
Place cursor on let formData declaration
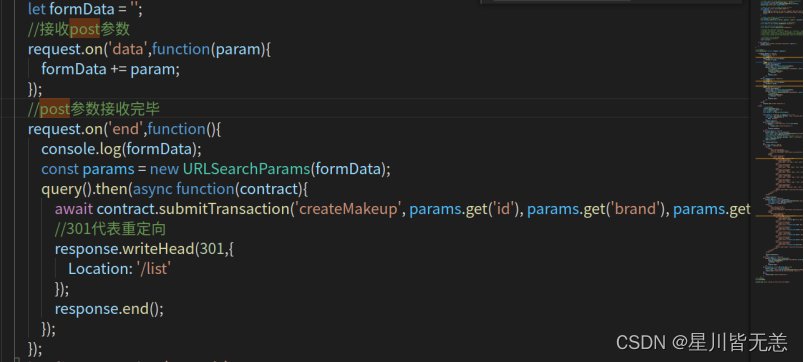click(x=85, y=9)
